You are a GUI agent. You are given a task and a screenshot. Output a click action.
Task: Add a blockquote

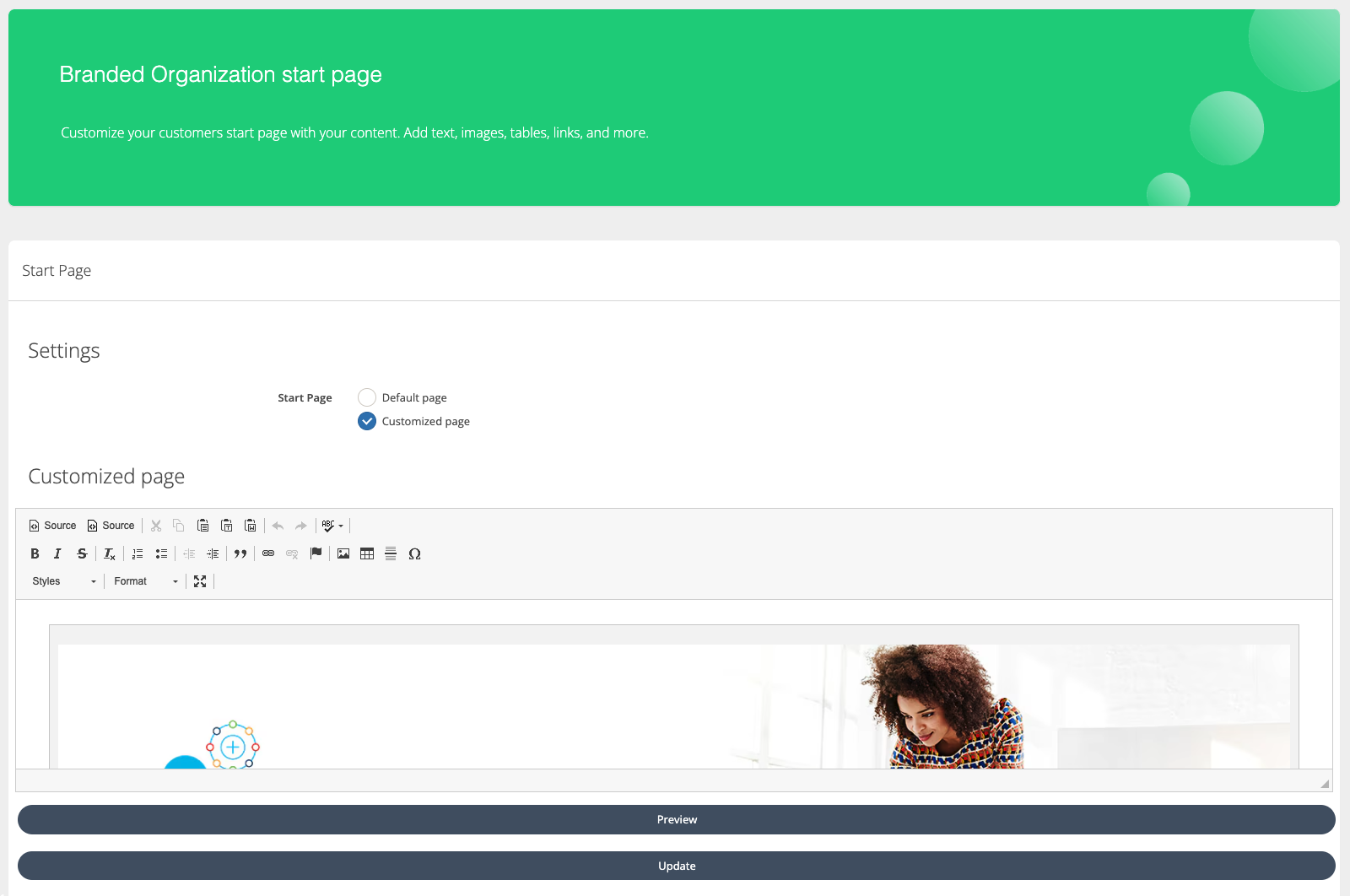[241, 554]
